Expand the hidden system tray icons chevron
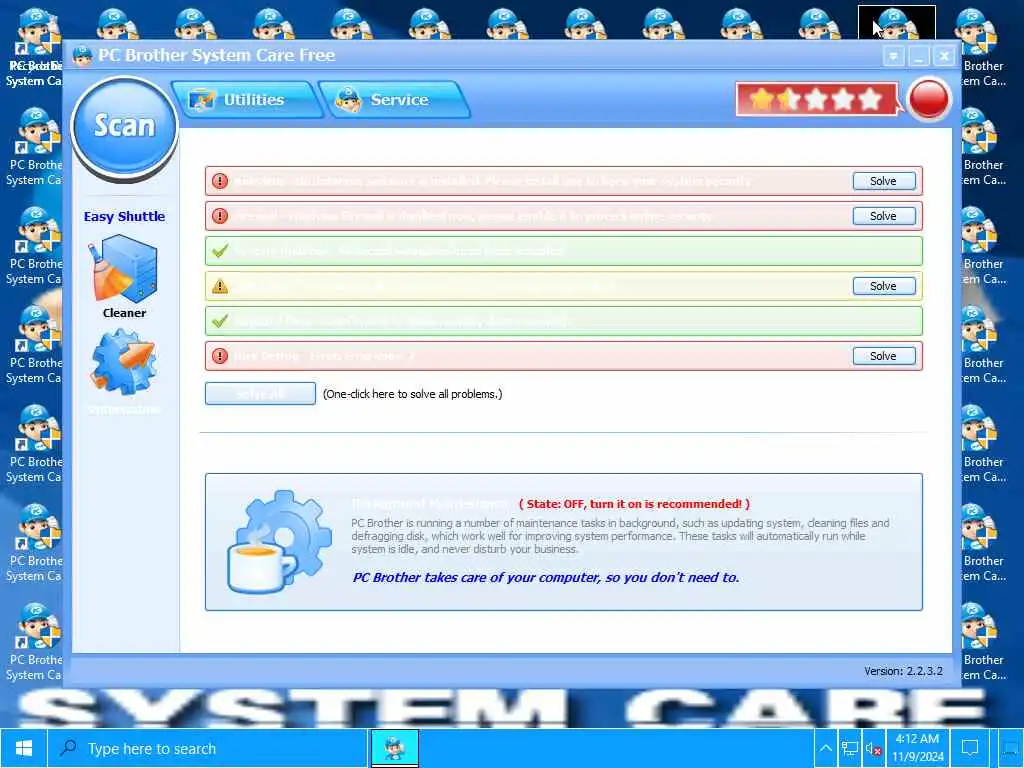 [x=825, y=748]
